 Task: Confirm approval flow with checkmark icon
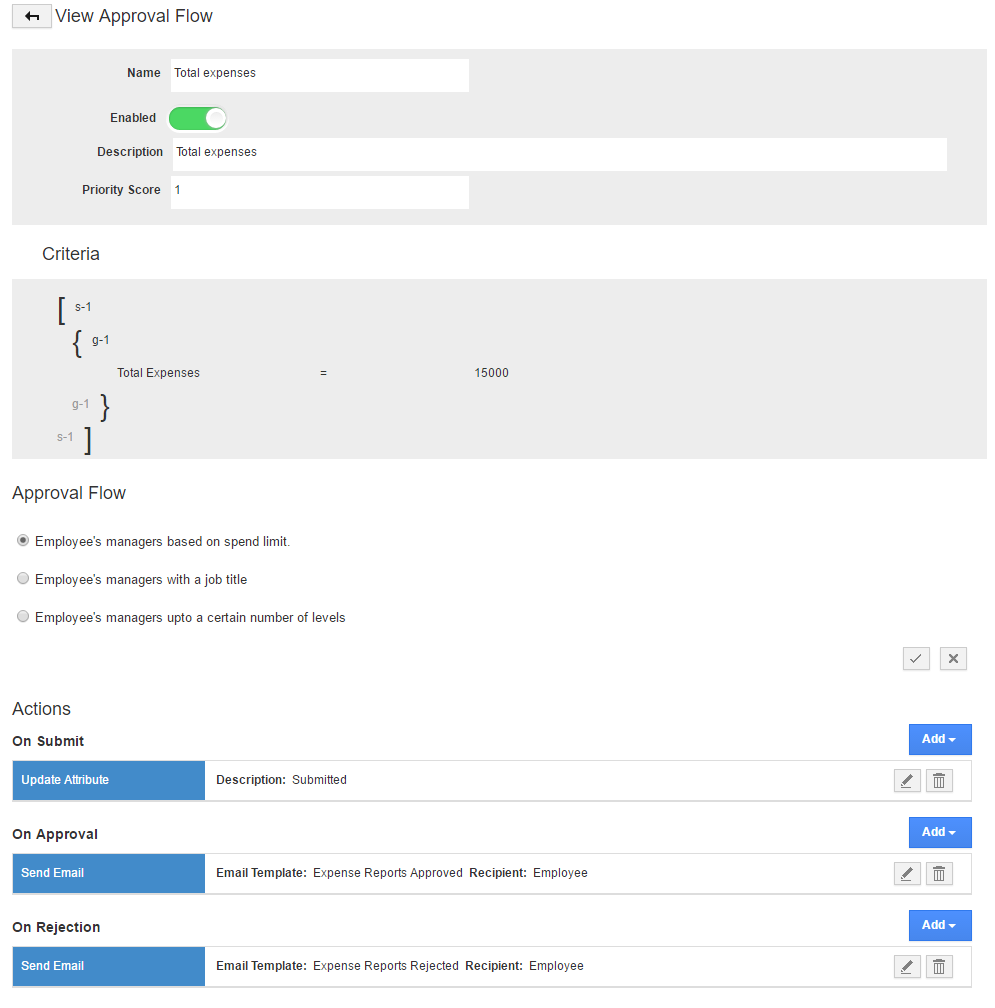pos(916,658)
